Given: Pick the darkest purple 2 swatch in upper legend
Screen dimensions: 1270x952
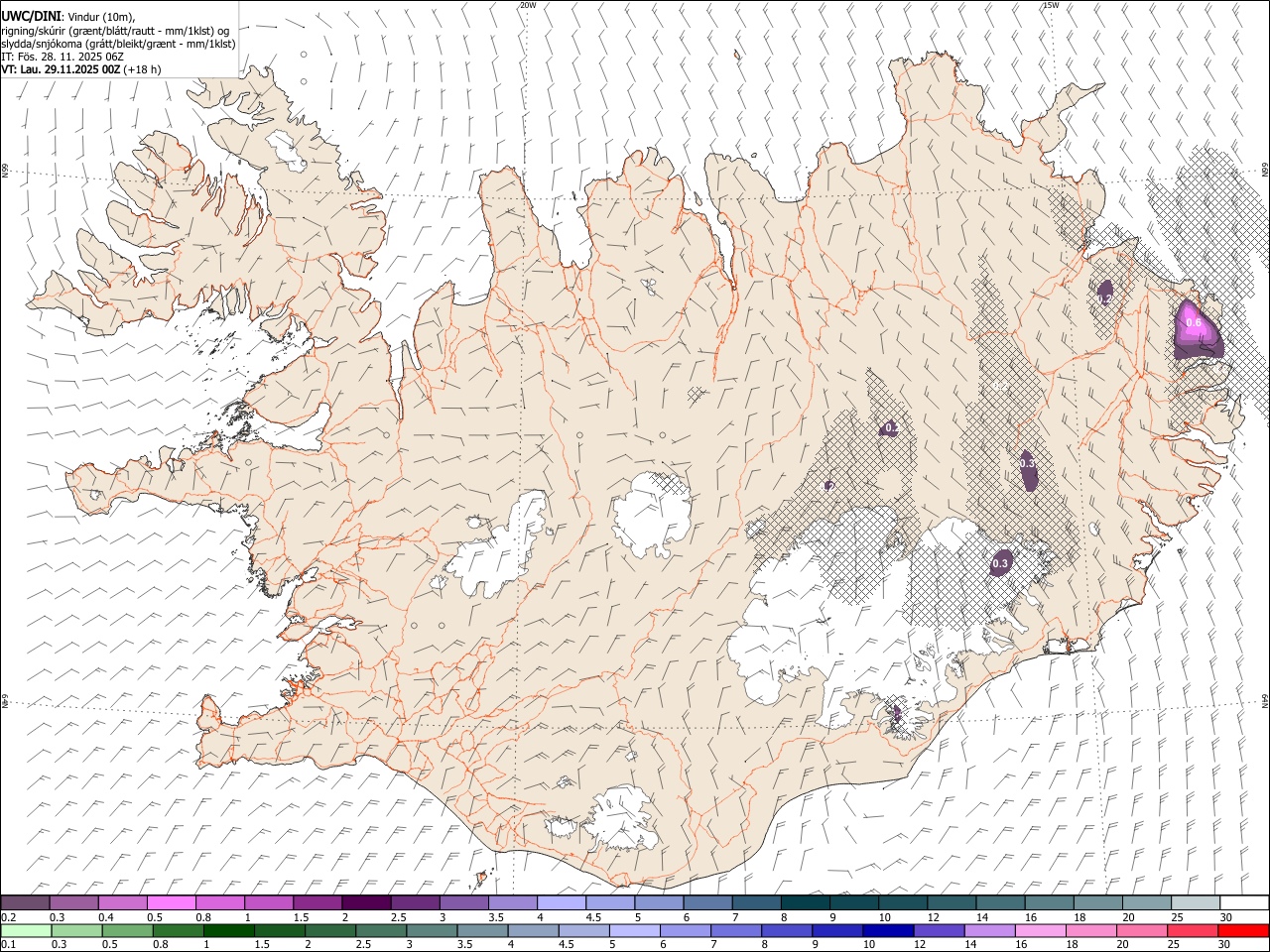Looking at the screenshot, I should click(x=366, y=903).
